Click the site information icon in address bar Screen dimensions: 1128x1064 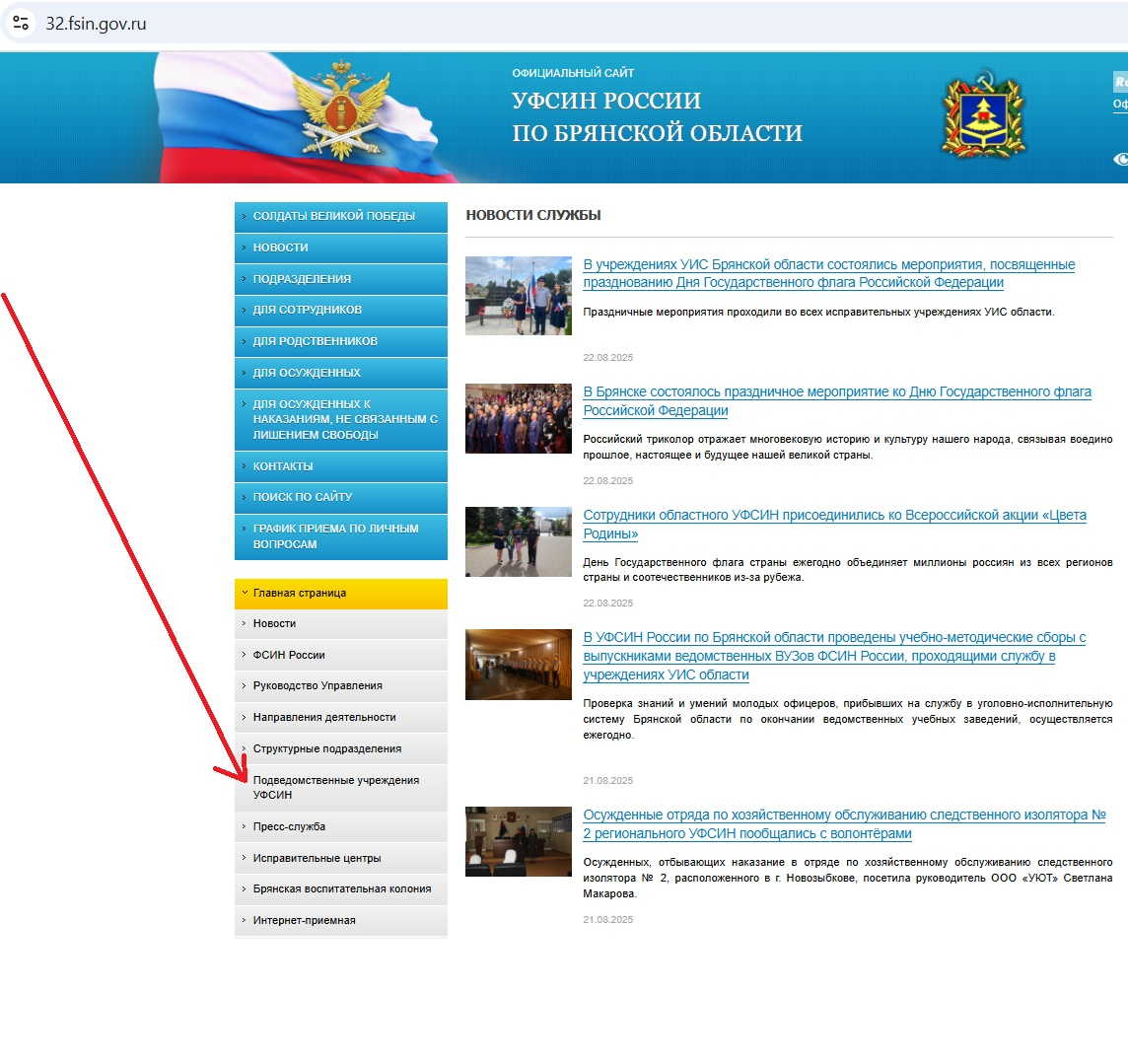point(21,23)
